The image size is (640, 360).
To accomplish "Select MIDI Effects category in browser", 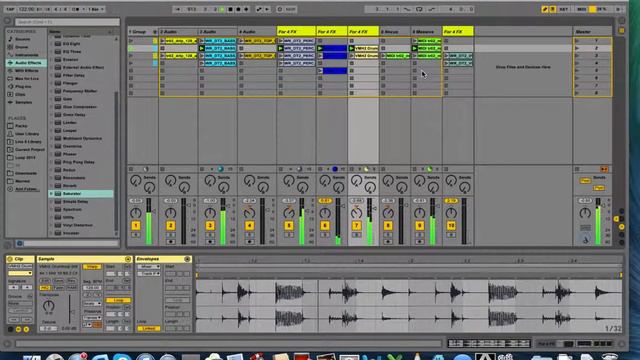I will point(27,71).
